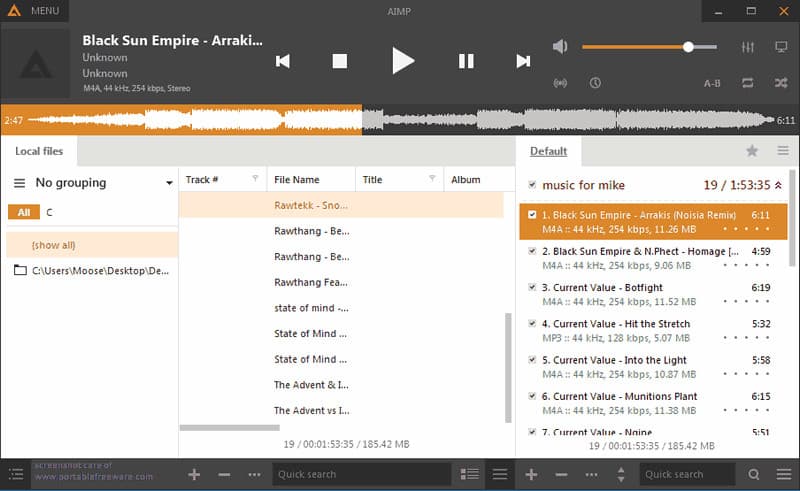Click the playlist search magnifier icon
This screenshot has height=491, width=800.
pos(754,475)
